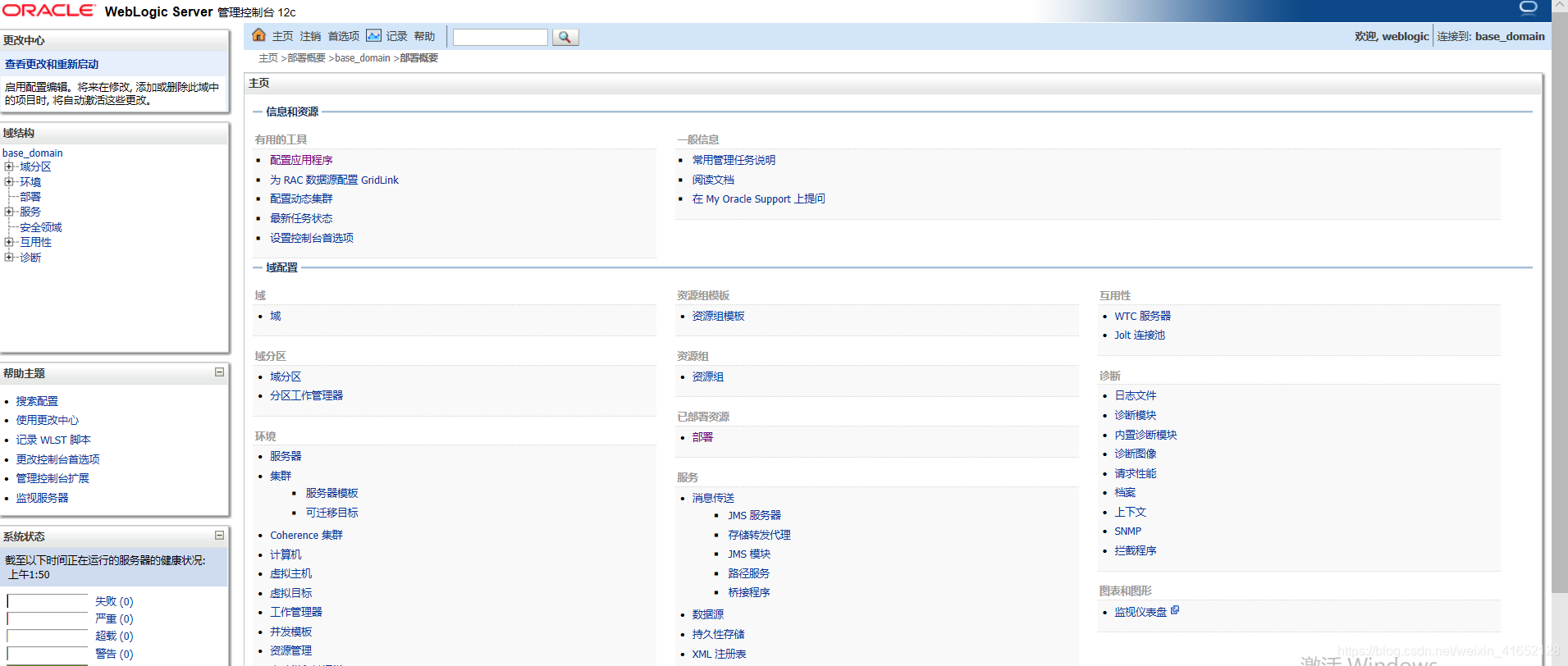This screenshot has height=666, width=1568.
Task: Click the search magnifier button
Action: [x=565, y=37]
